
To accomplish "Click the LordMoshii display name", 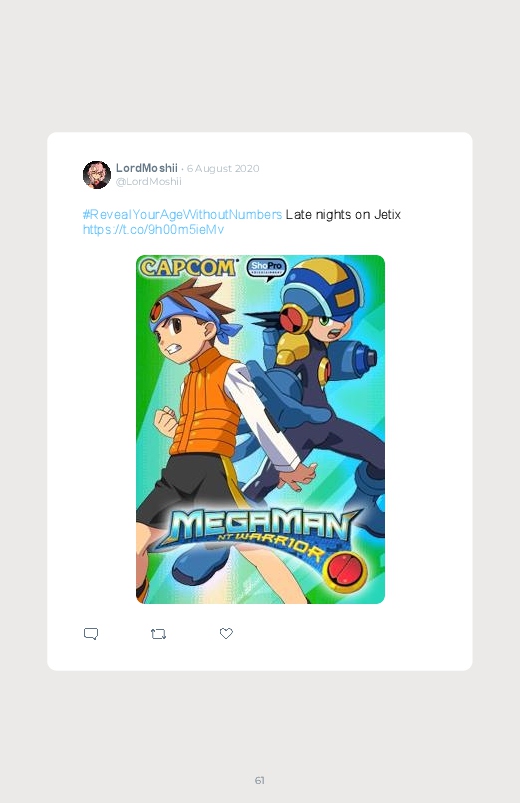I will (x=147, y=168).
